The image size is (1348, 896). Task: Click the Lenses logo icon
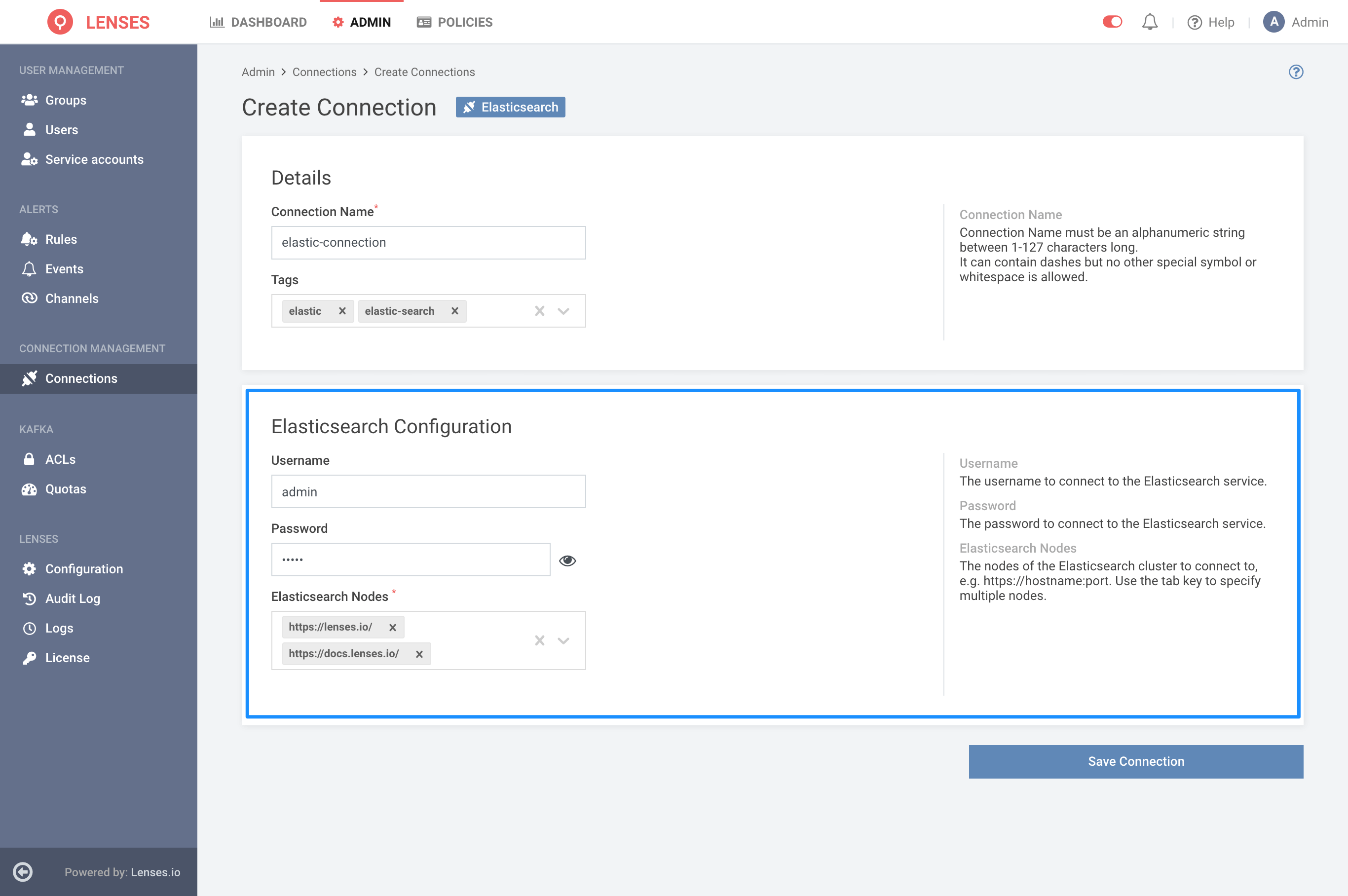pyautogui.click(x=60, y=22)
